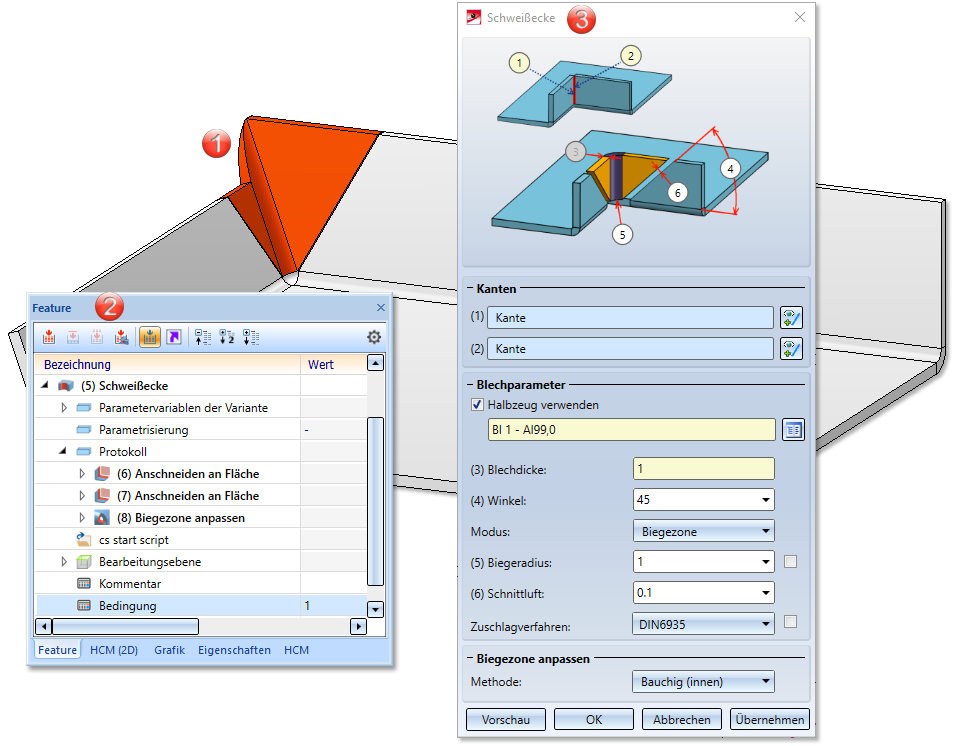Viewport: 970px width, 746px height.
Task: Collapse all feature tree levels icon
Action: tap(203, 337)
